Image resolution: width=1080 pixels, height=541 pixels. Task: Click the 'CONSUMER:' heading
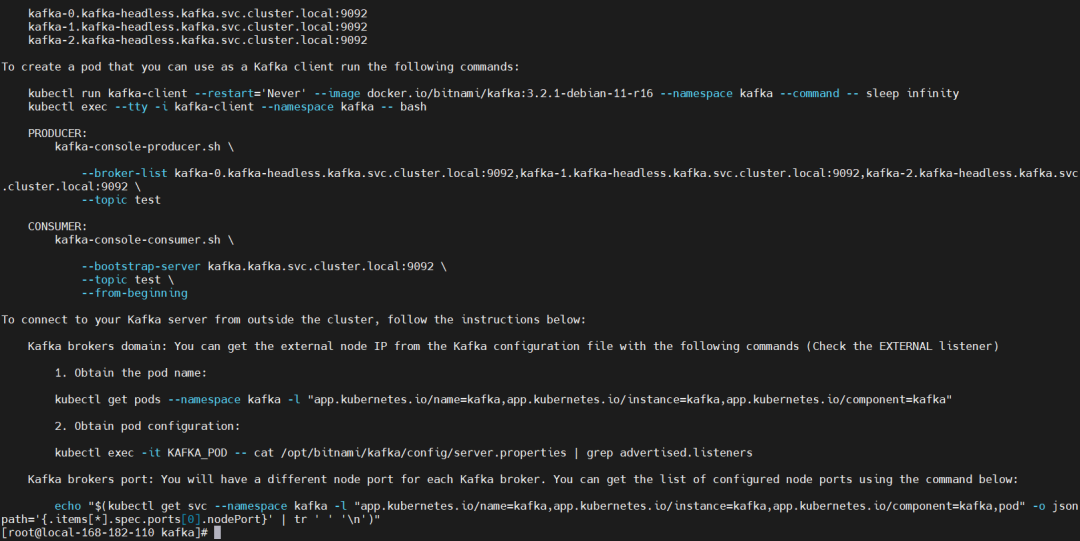(x=57, y=226)
